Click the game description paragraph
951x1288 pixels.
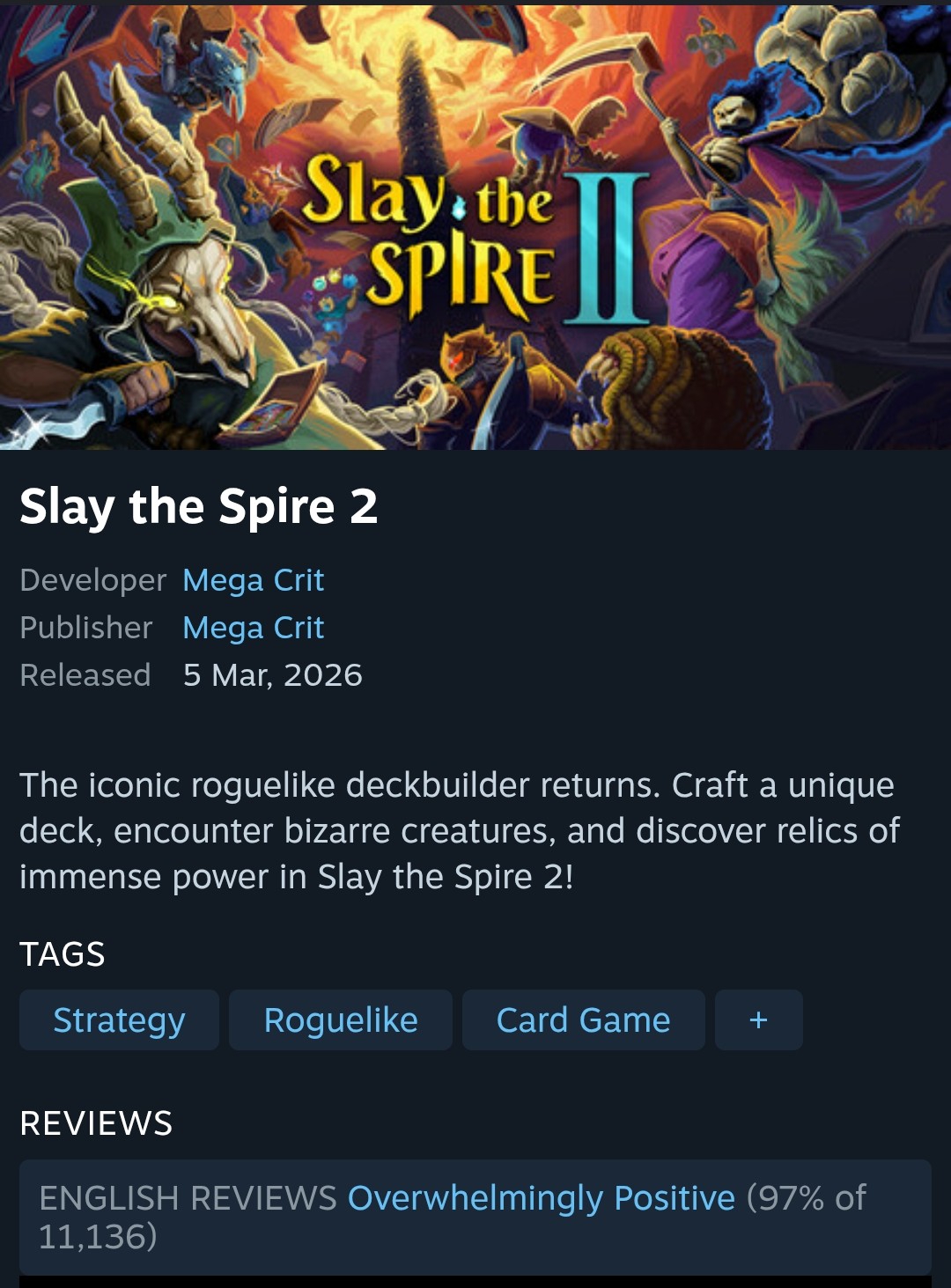458,831
